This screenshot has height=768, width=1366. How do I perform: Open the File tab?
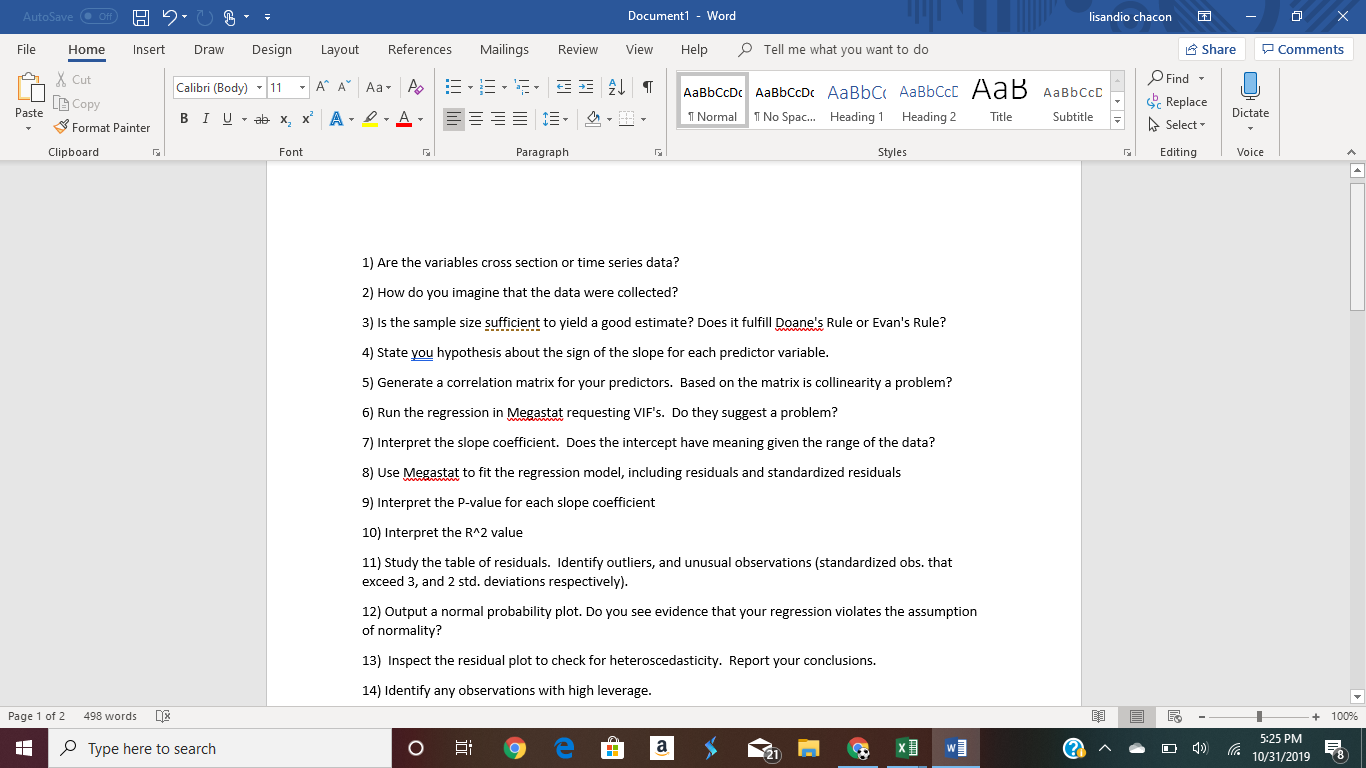(27, 49)
